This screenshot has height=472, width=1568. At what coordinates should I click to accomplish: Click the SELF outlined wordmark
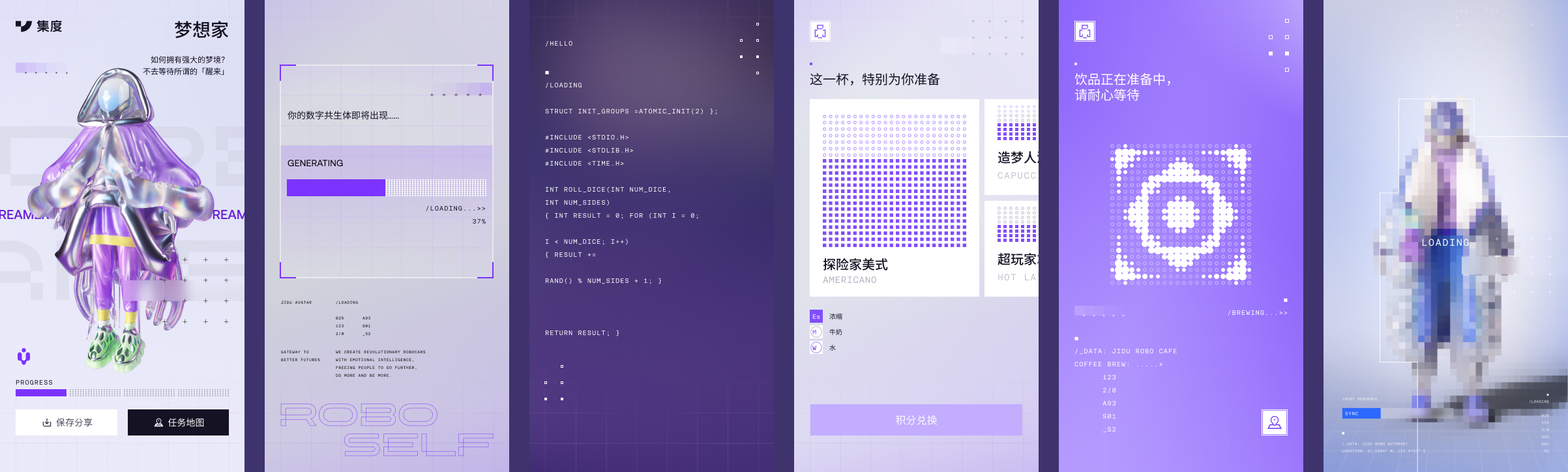tap(419, 445)
